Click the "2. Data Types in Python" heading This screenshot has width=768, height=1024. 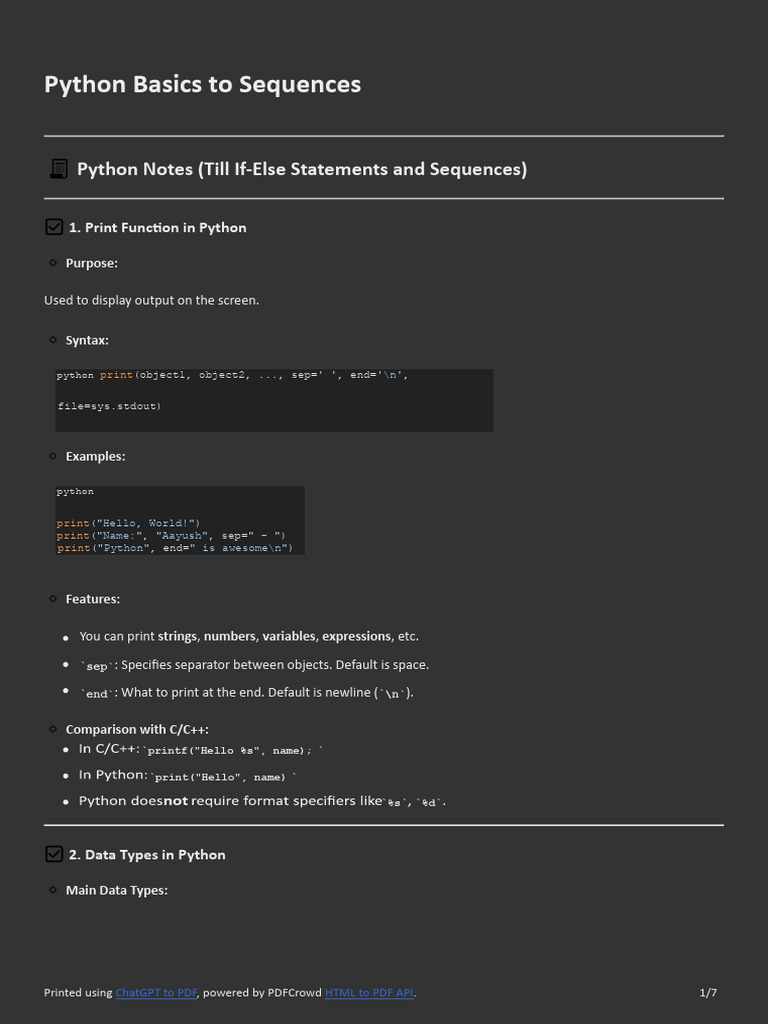pyautogui.click(x=147, y=854)
